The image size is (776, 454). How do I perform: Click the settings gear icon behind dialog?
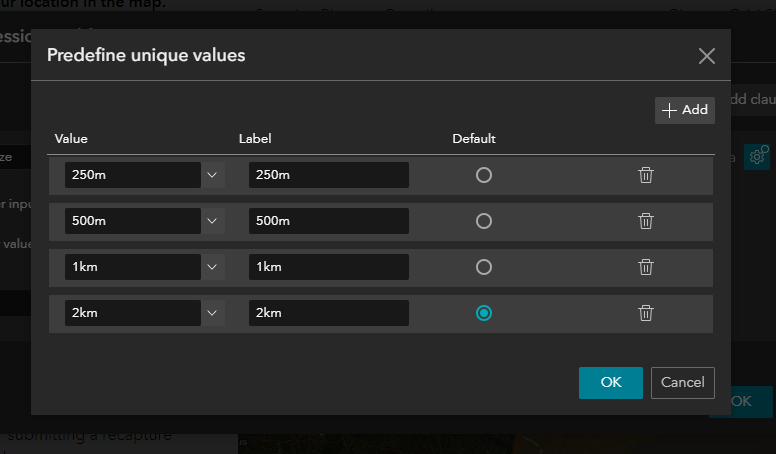click(758, 156)
